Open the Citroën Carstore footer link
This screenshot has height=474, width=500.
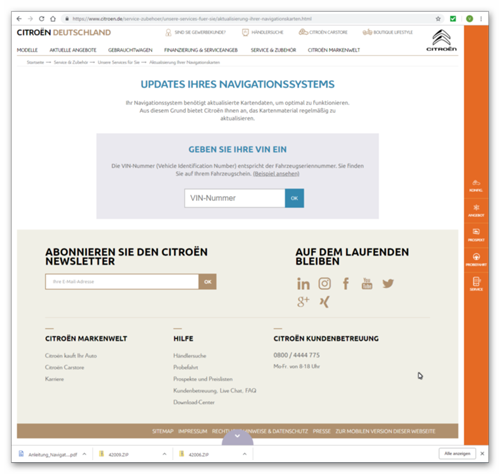click(65, 367)
